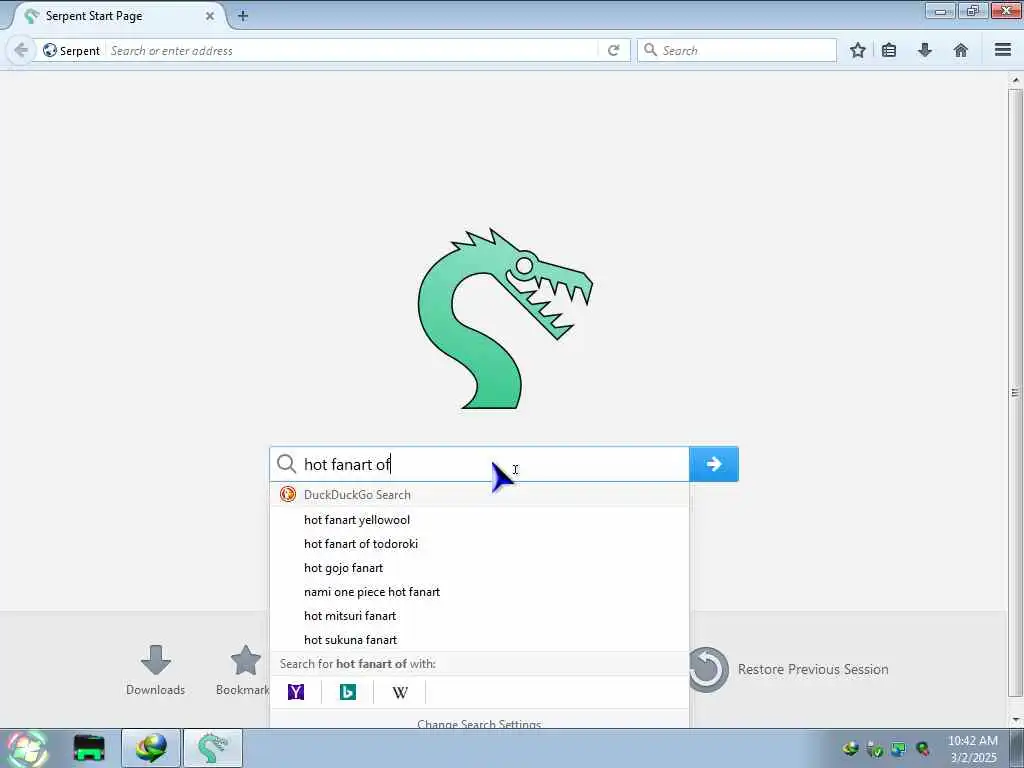This screenshot has height=768, width=1024.
Task: Click the first system tray icon
Action: [x=850, y=749]
